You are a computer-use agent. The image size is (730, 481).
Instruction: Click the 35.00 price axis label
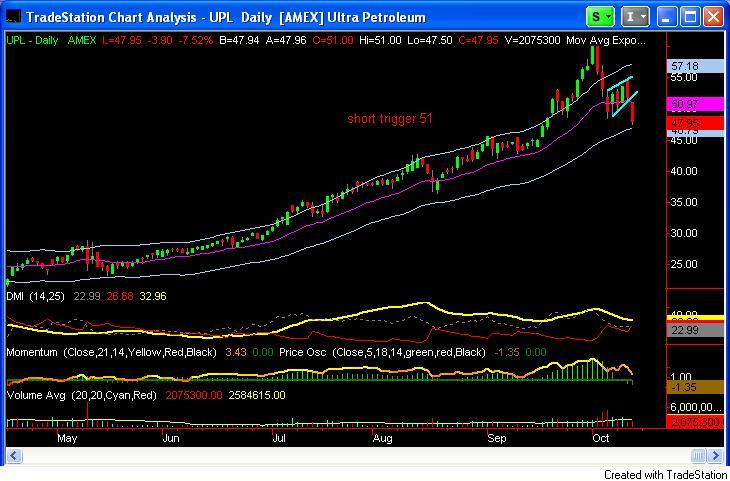coord(684,203)
